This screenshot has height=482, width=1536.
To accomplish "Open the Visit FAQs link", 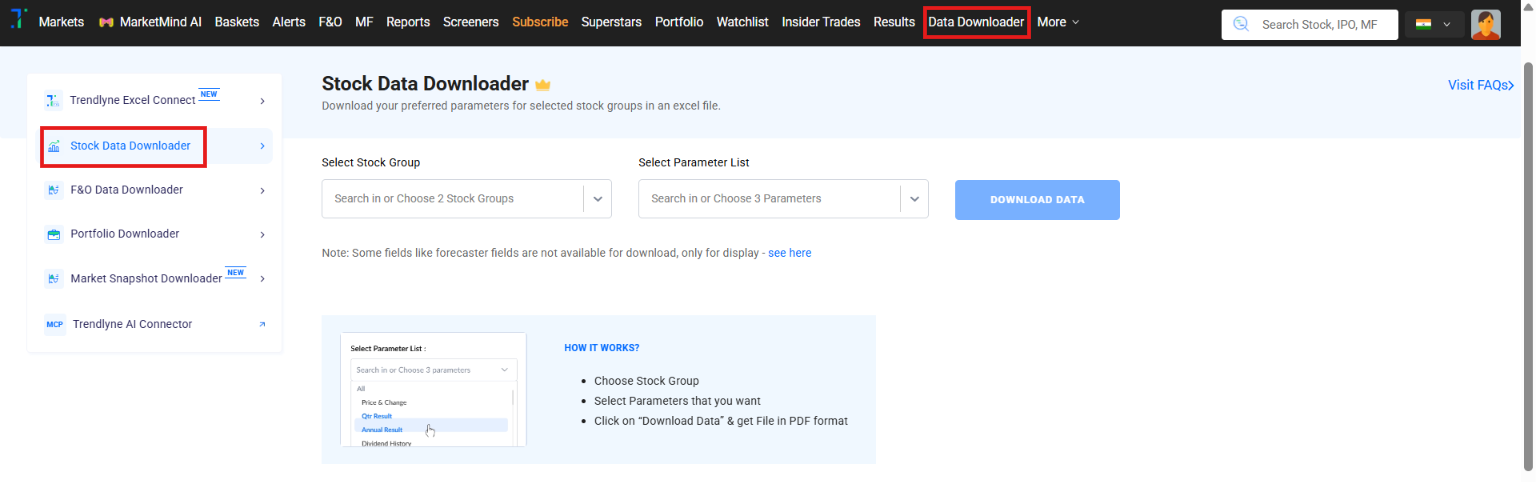I will (x=1481, y=85).
